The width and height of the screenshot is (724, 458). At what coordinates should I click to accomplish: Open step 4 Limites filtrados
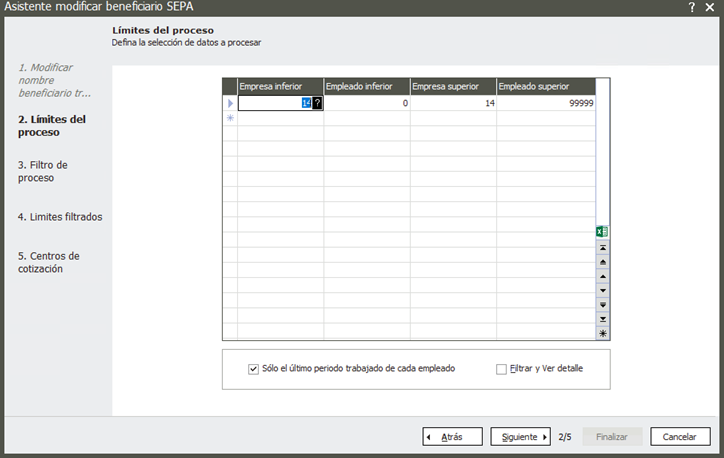pos(59,217)
